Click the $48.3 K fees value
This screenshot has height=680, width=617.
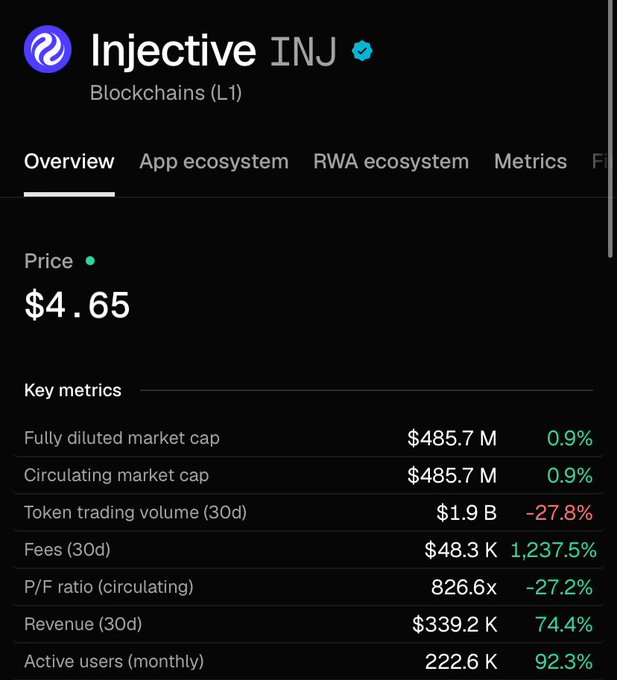point(460,550)
